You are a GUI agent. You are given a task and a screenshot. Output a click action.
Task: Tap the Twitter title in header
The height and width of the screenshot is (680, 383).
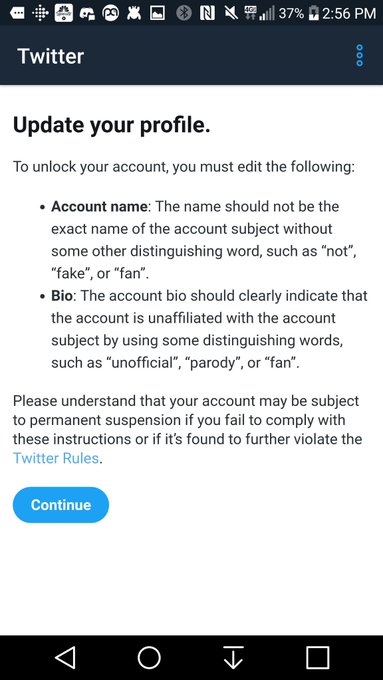[50, 56]
